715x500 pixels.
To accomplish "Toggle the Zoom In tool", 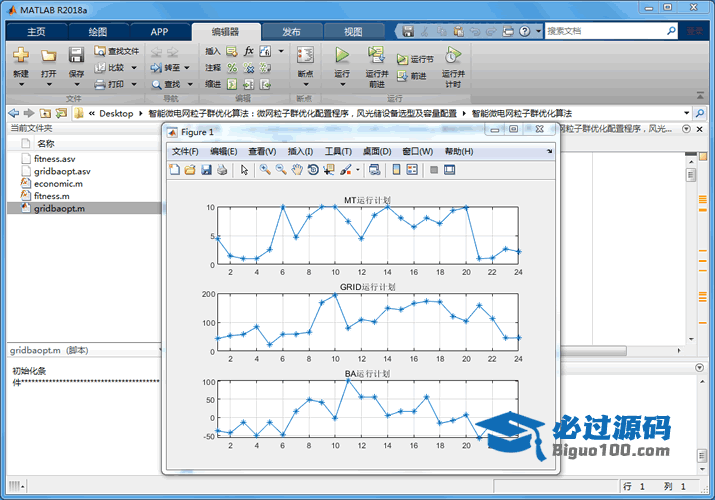I will coord(265,170).
